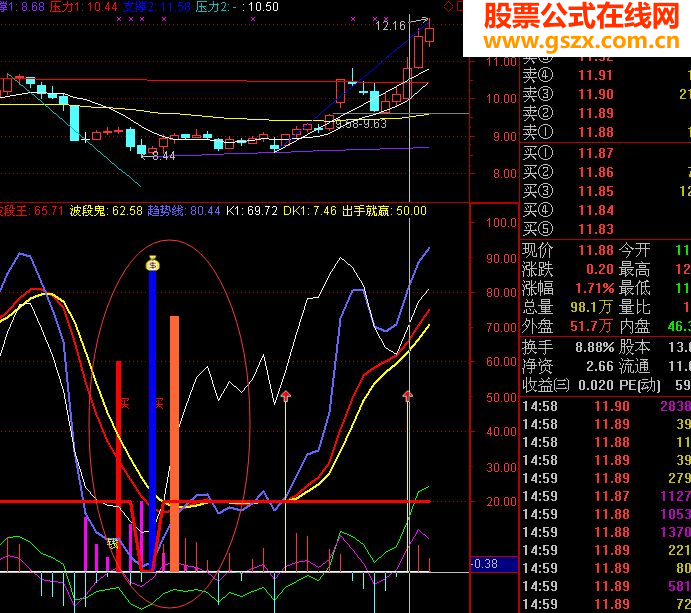Screen dimensions: 691x613
Task: Select the 买③ 11.85 order row
Action: tap(606, 191)
